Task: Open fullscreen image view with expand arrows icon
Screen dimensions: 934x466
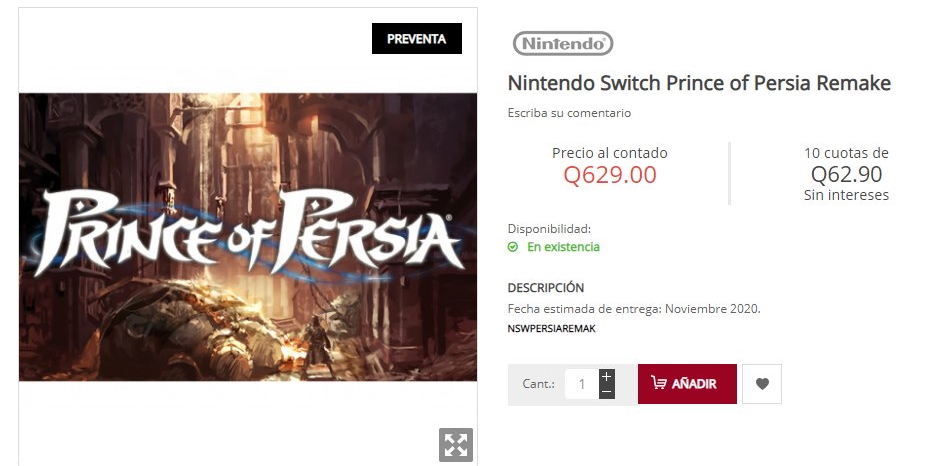Action: click(455, 445)
